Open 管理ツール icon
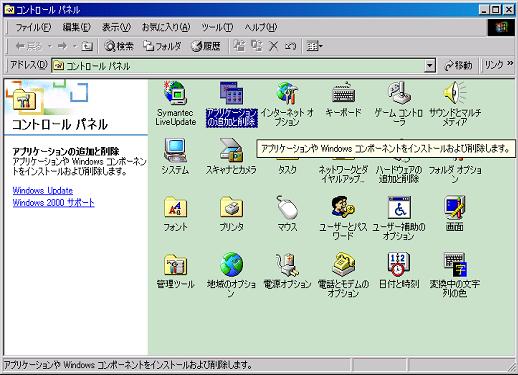This screenshot has height=375, width=518. [175, 265]
